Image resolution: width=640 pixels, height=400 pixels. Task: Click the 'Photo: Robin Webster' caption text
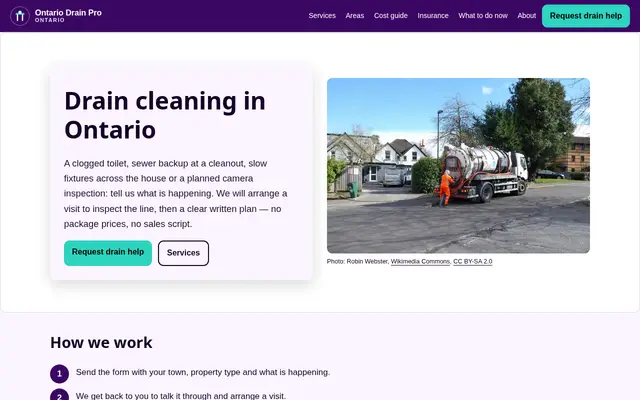357,261
